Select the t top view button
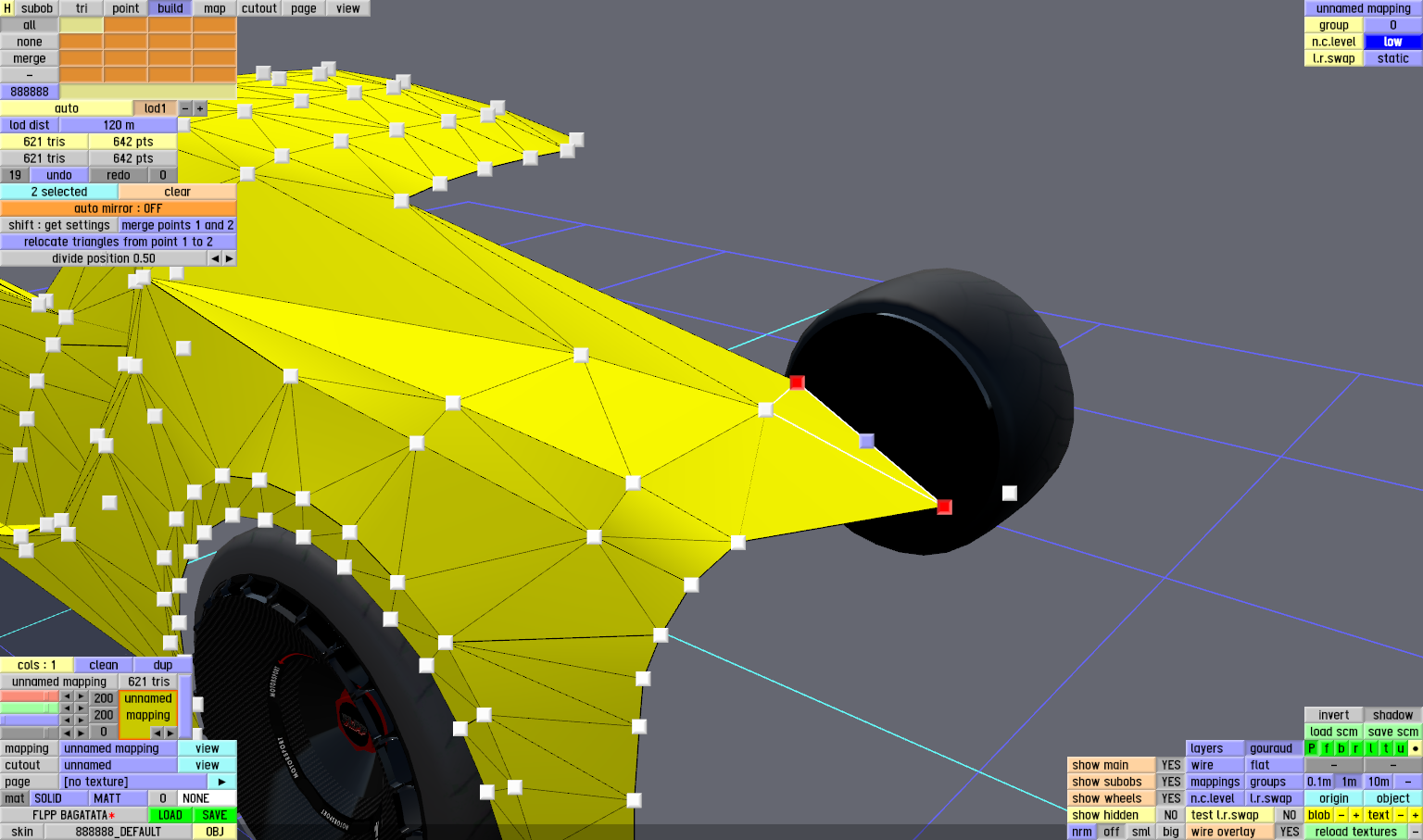Image resolution: width=1423 pixels, height=840 pixels. [1386, 748]
